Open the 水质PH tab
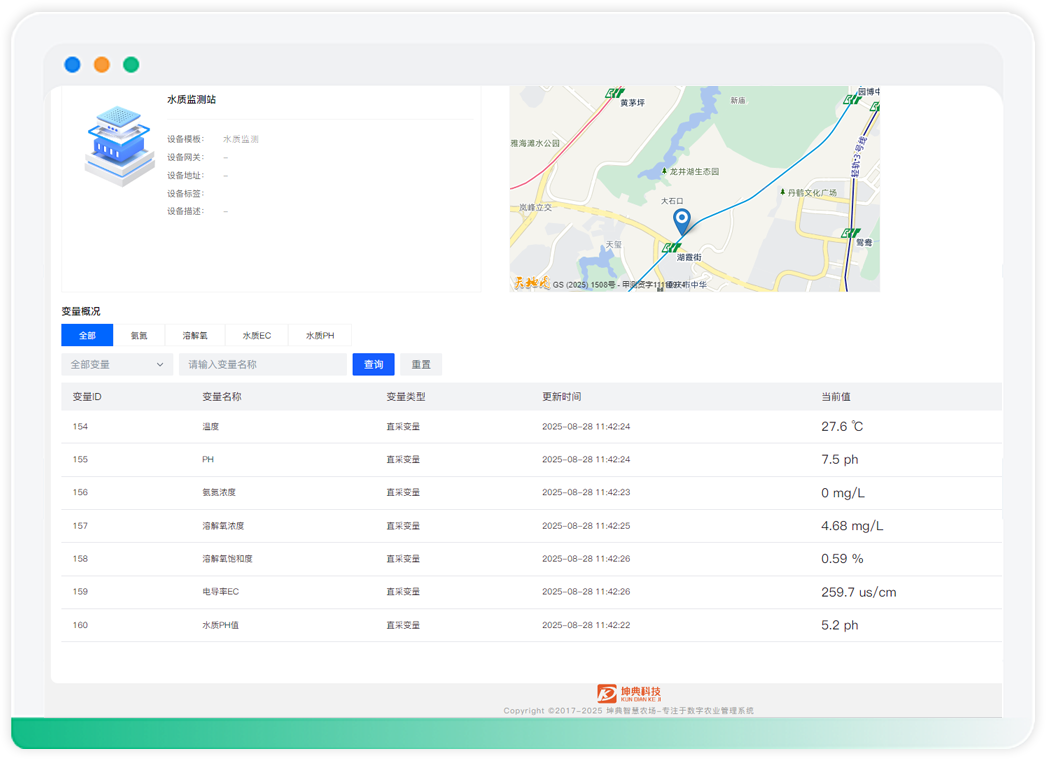 click(320, 336)
